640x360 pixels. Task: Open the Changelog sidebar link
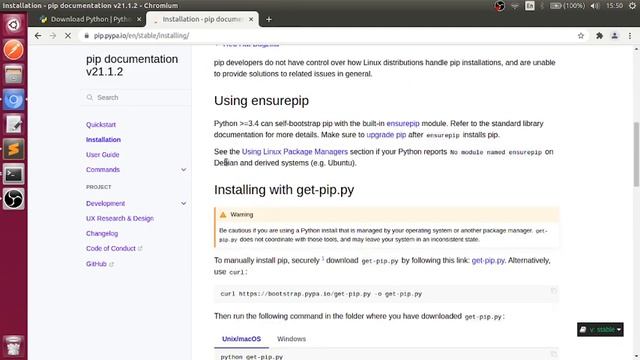(102, 233)
